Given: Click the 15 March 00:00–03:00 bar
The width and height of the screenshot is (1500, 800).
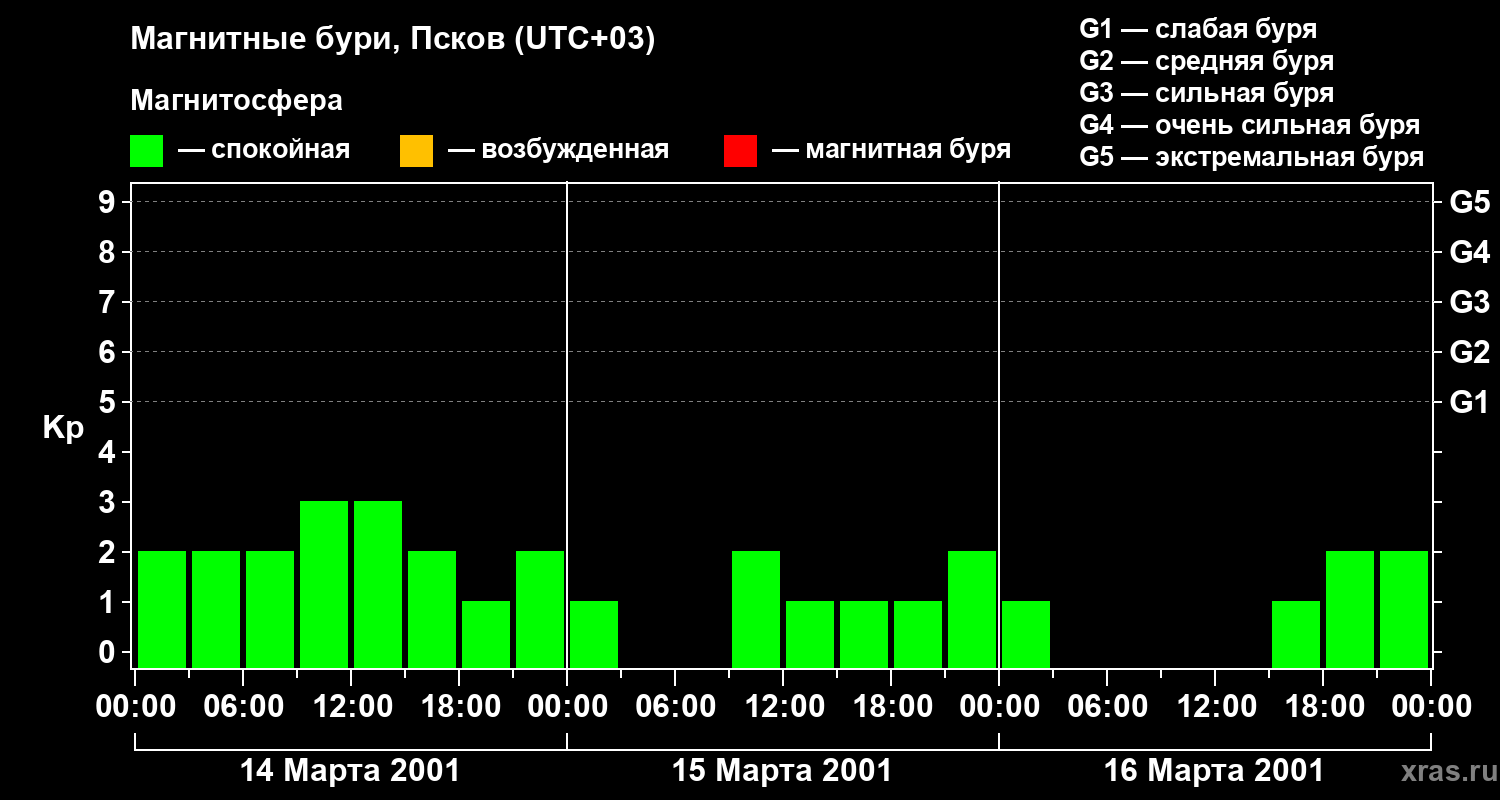Looking at the screenshot, I should [594, 634].
